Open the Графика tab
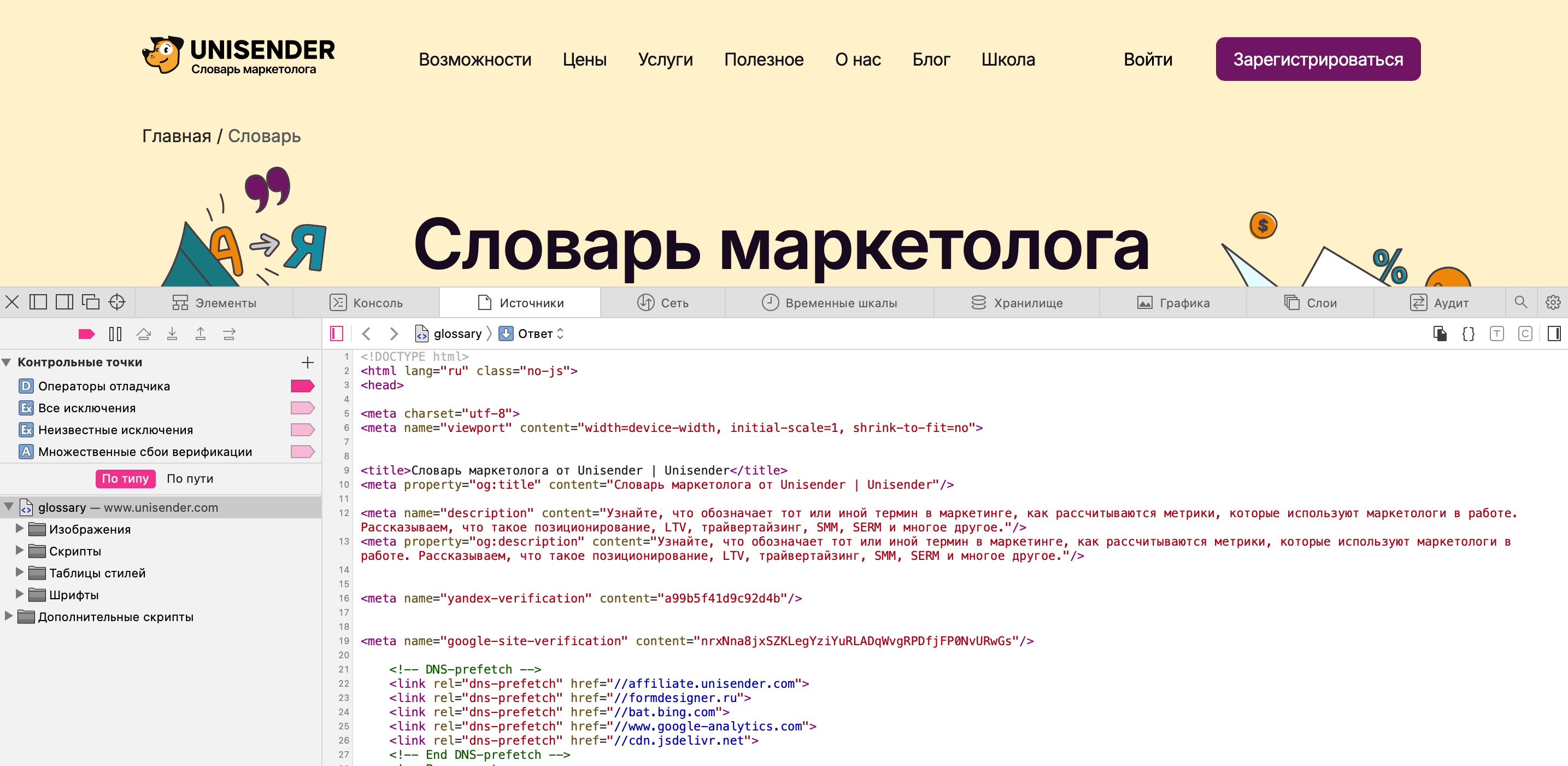The height and width of the screenshot is (766, 1568). (1173, 302)
